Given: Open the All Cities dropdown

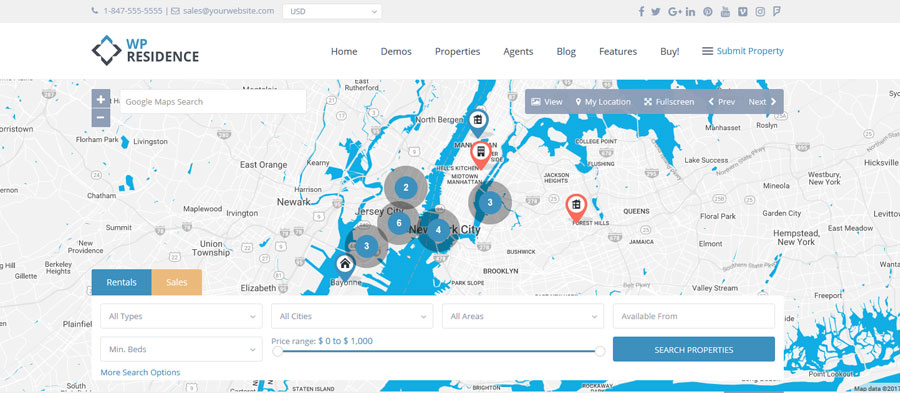Looking at the screenshot, I should pyautogui.click(x=352, y=316).
